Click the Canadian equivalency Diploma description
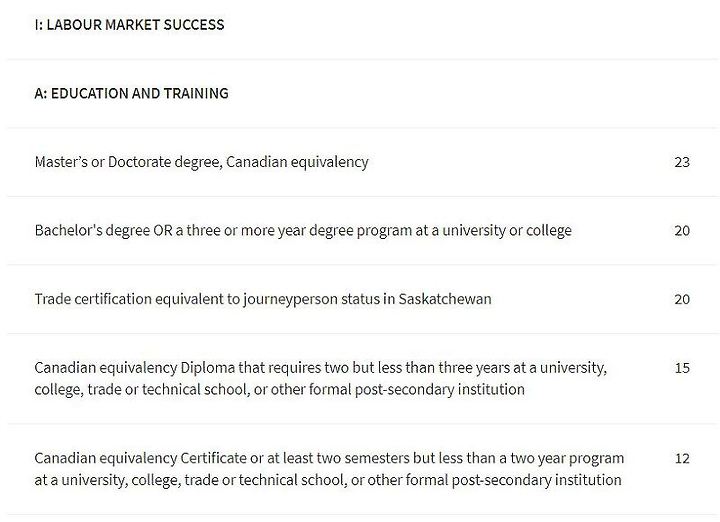This screenshot has height=522, width=720. [x=321, y=379]
